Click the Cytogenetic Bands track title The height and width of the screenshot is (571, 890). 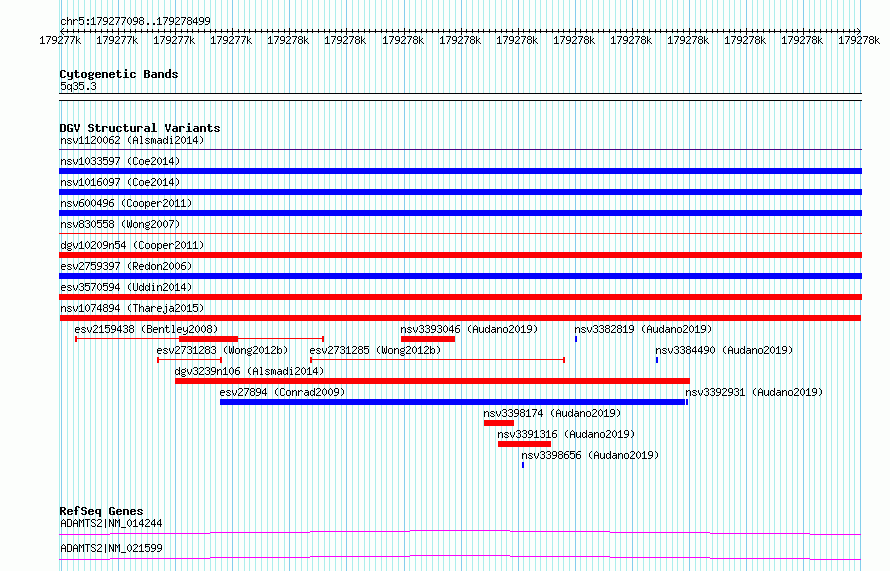pyautogui.click(x=119, y=74)
